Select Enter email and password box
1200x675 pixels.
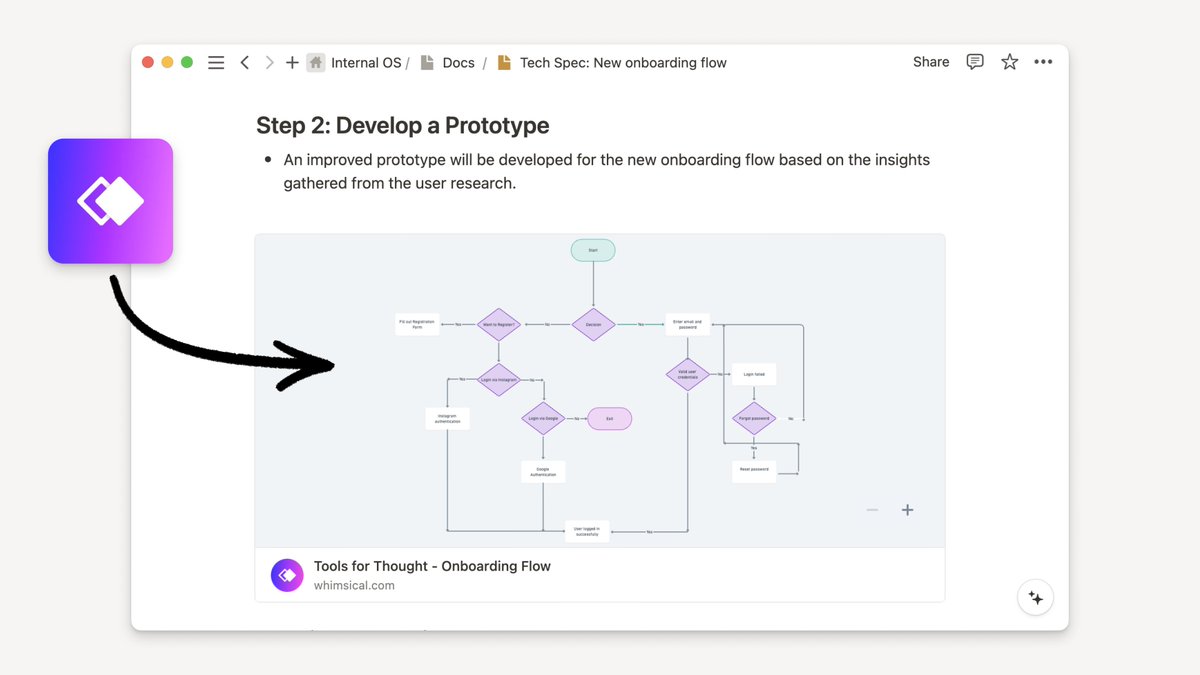click(688, 324)
